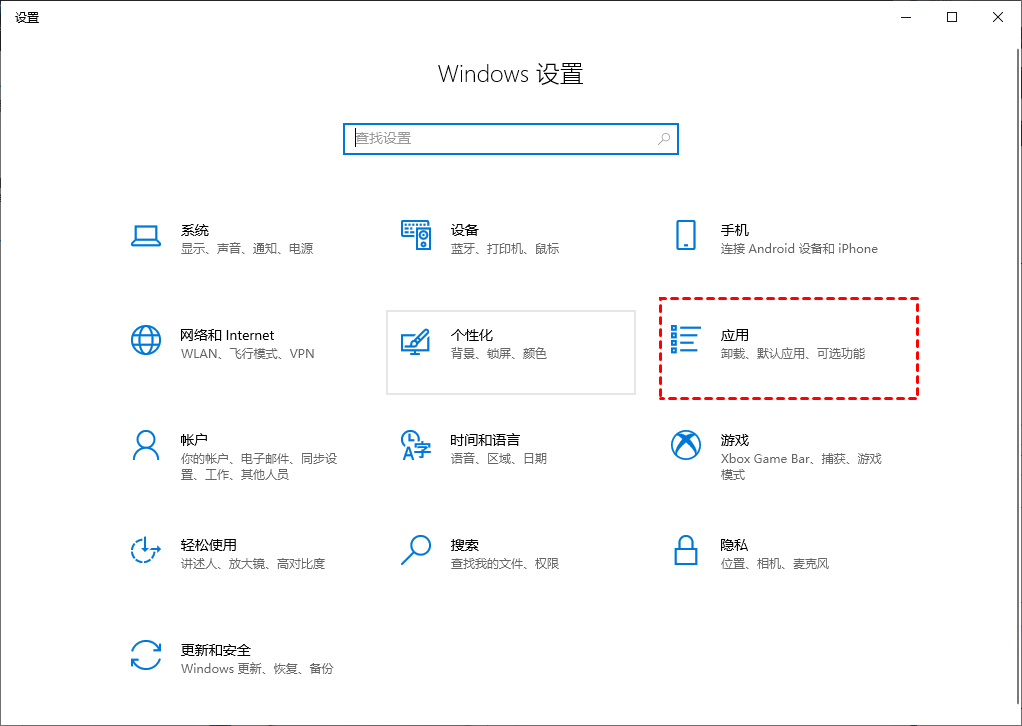
Task: Open 应用 using its list icon
Action: click(x=685, y=341)
